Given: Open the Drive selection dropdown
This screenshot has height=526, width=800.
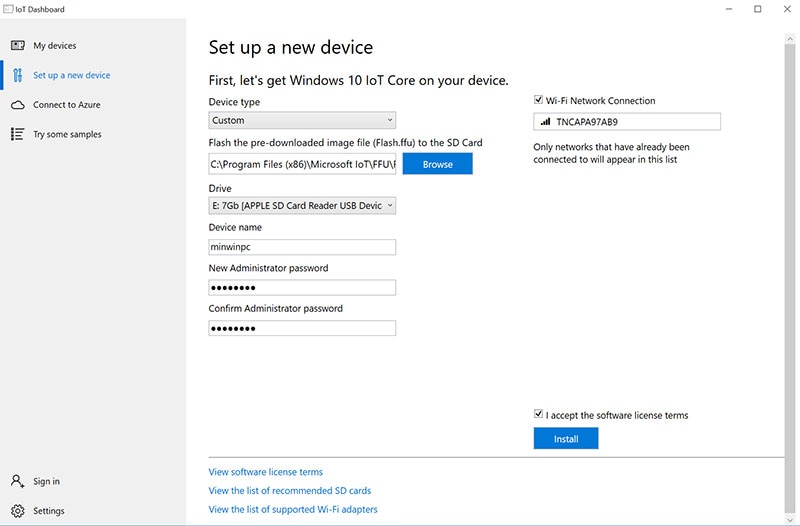Looking at the screenshot, I should click(302, 206).
